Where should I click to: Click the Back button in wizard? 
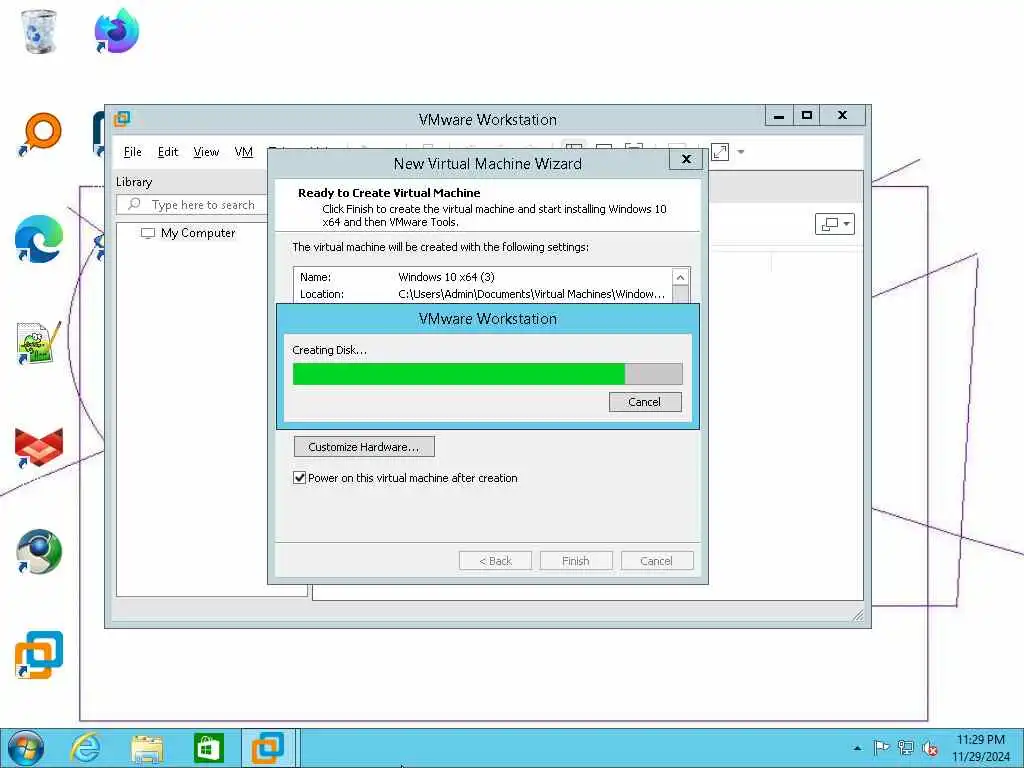(495, 561)
